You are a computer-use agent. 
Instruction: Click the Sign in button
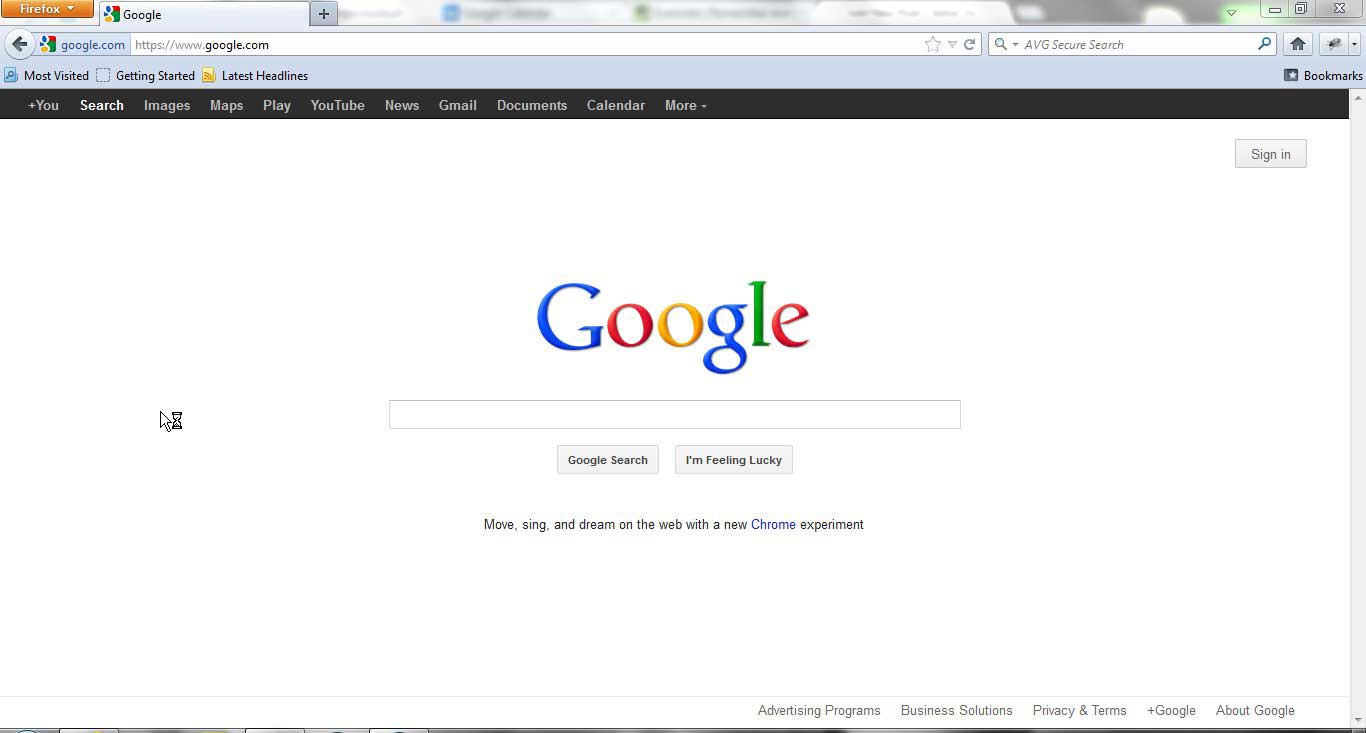pyautogui.click(x=1270, y=154)
